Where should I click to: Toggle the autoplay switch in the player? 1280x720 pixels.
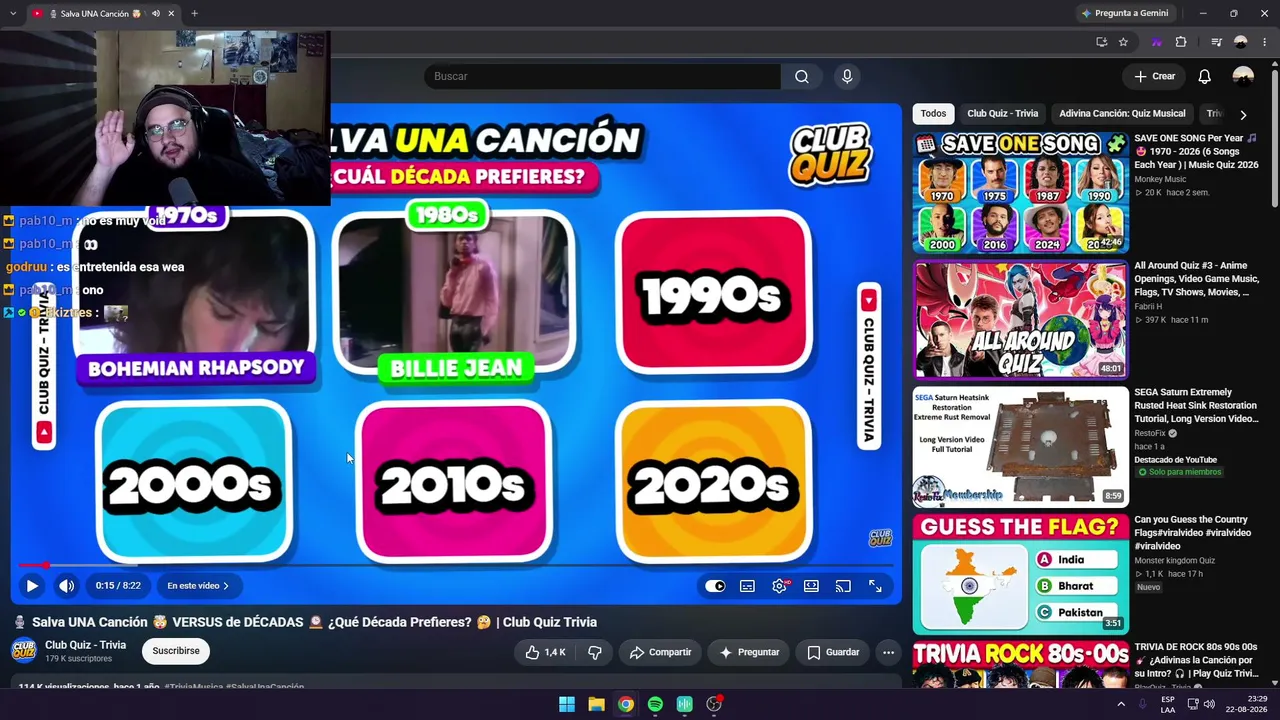click(715, 586)
